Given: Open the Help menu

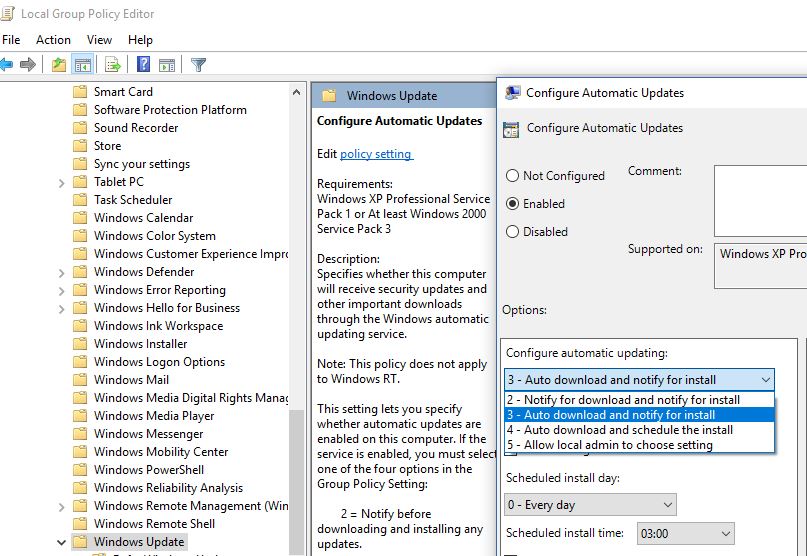Looking at the screenshot, I should coord(140,40).
